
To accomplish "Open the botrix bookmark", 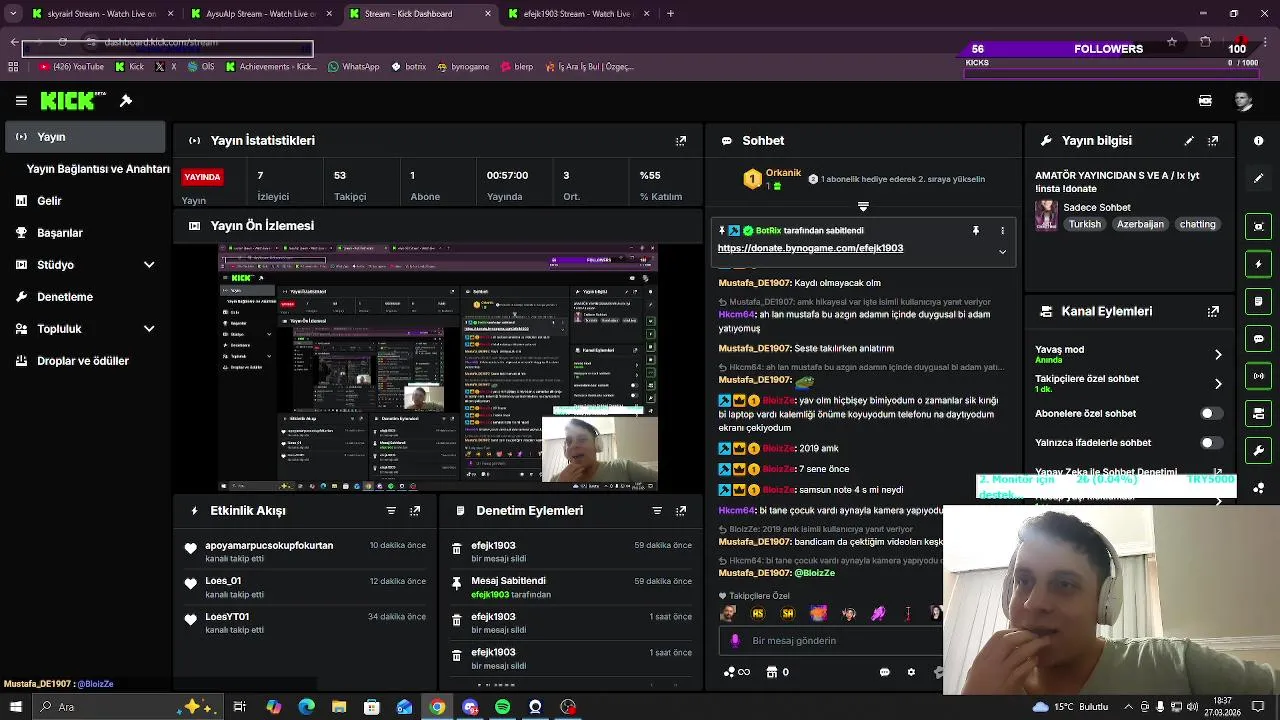I will [x=409, y=67].
